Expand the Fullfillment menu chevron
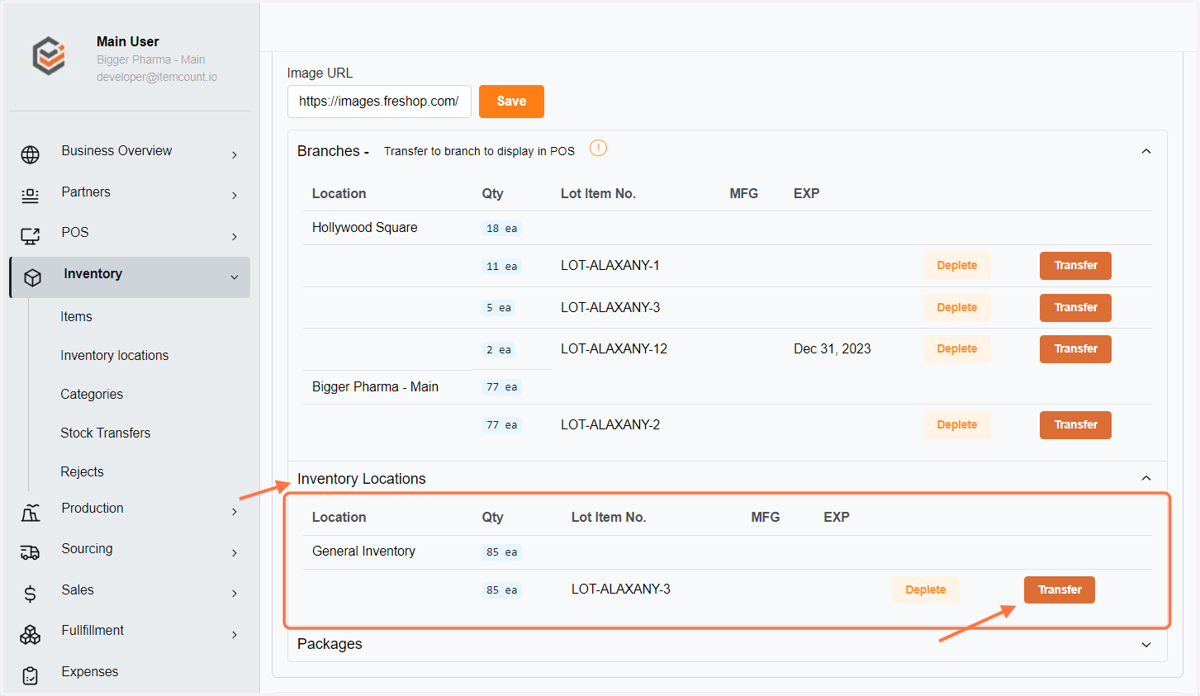 coord(234,635)
